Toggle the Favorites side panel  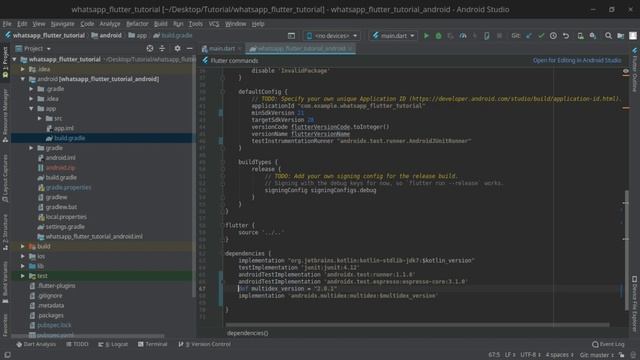(5, 325)
